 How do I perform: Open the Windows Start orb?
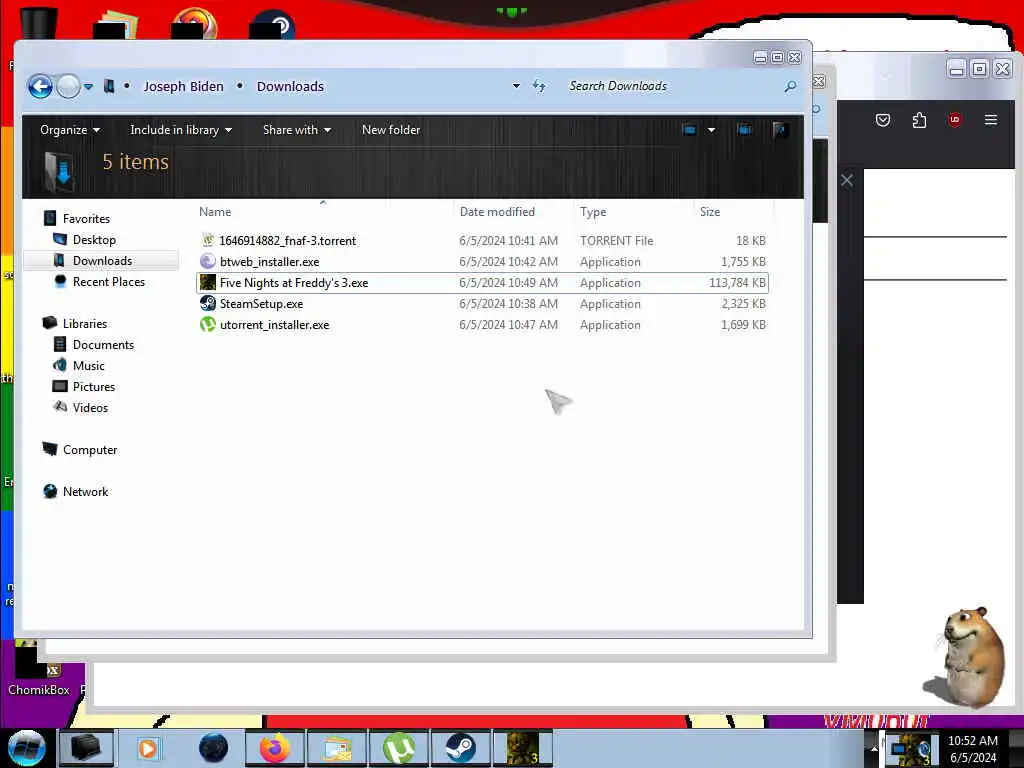(27, 748)
